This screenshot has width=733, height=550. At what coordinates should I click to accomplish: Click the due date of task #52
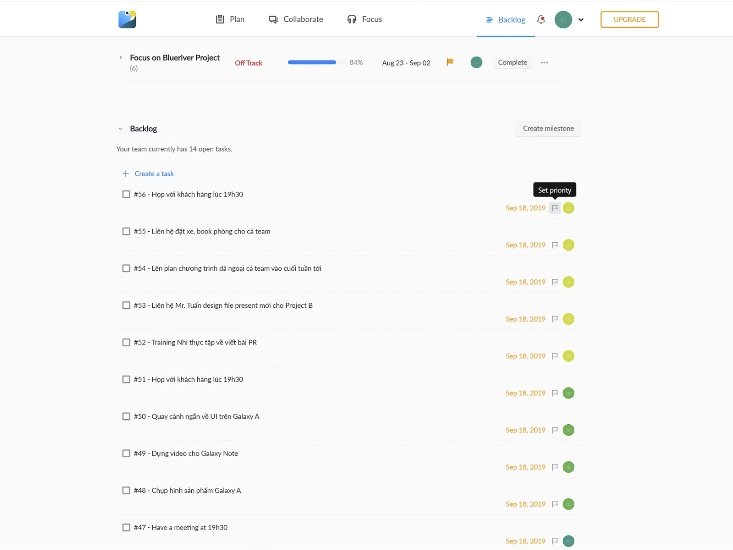click(x=525, y=356)
